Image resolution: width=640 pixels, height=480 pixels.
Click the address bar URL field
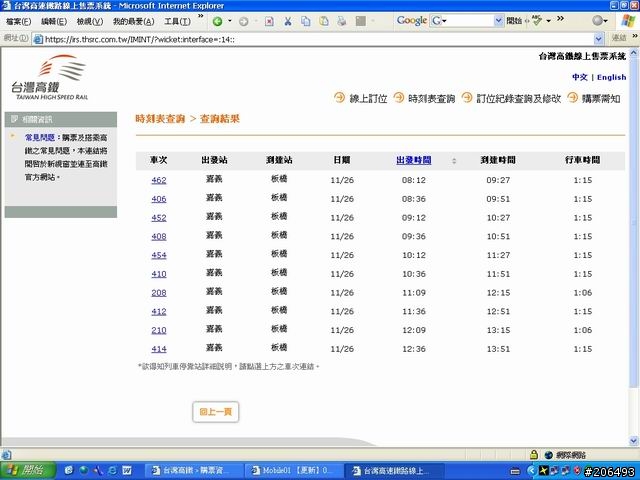pyautogui.click(x=318, y=39)
